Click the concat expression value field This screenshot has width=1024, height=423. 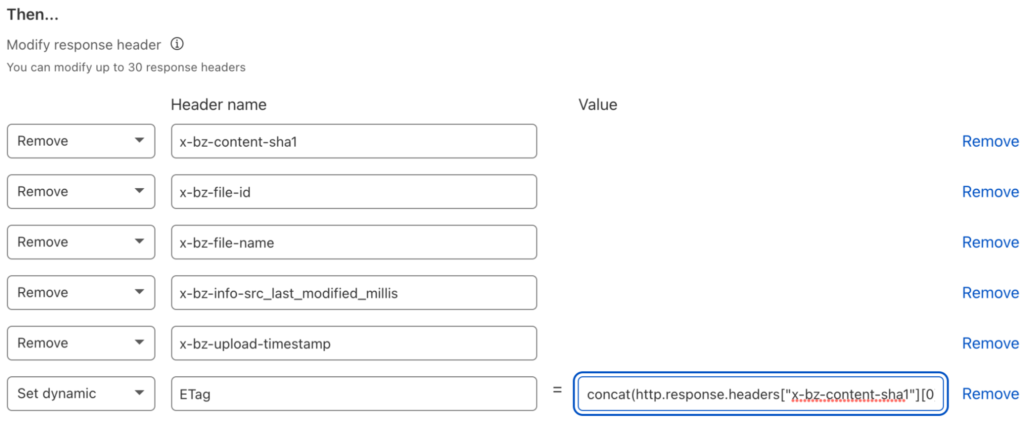click(760, 394)
